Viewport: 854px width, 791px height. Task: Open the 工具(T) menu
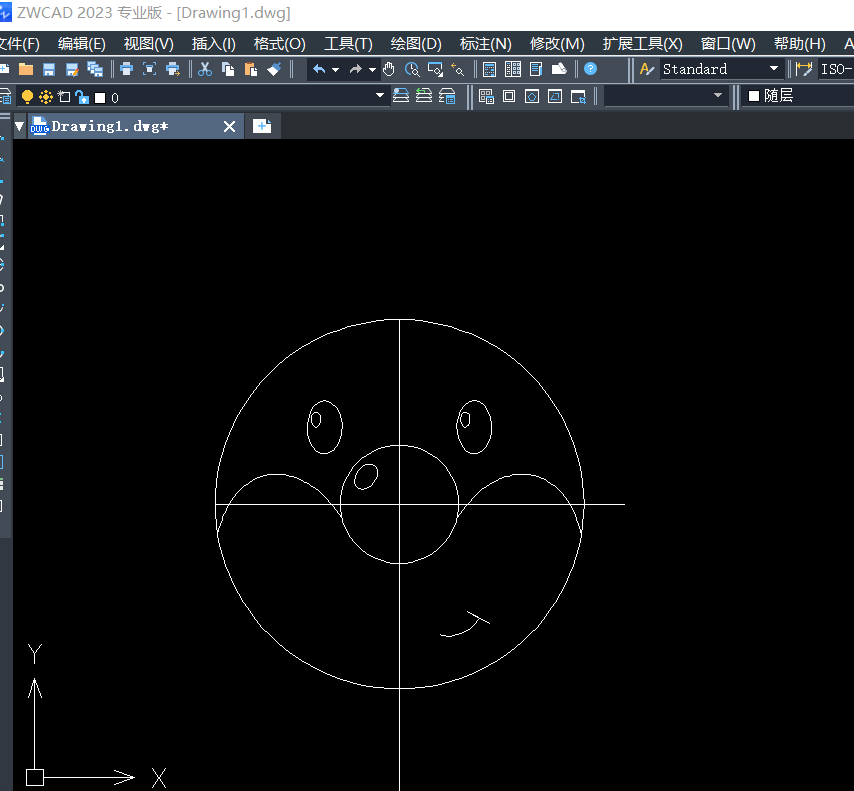point(349,44)
